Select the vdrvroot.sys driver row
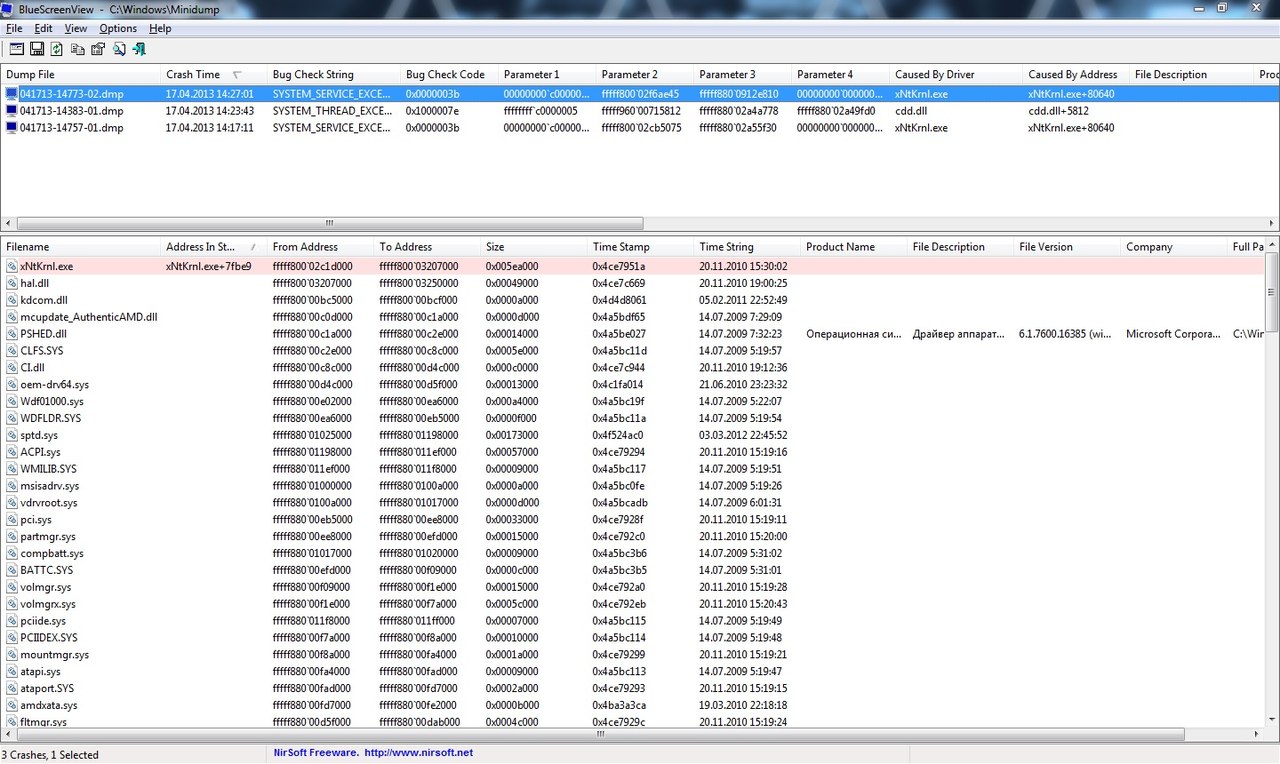 632,503
